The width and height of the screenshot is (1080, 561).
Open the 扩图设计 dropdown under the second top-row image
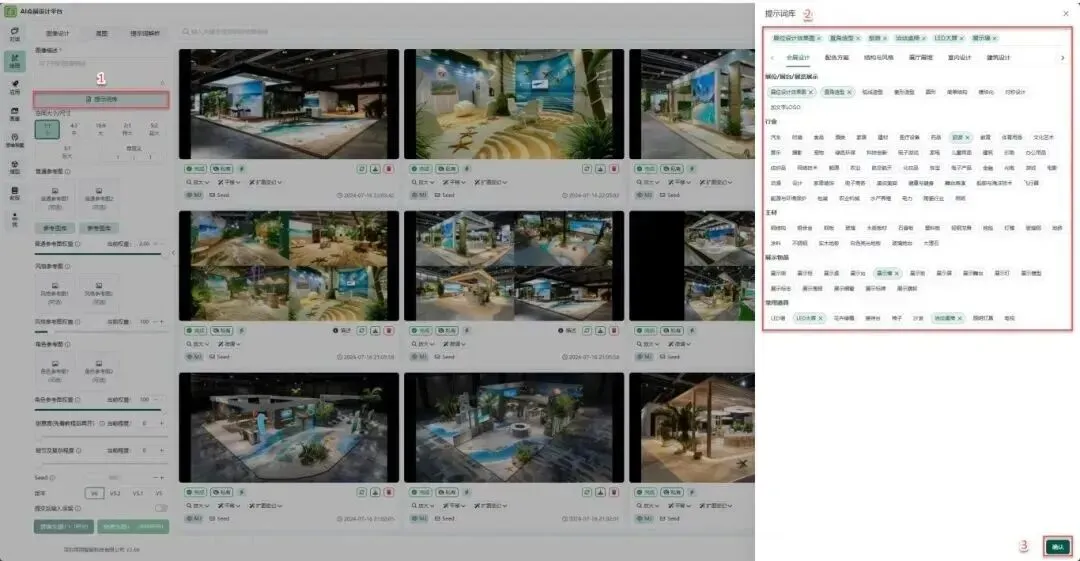coord(491,183)
